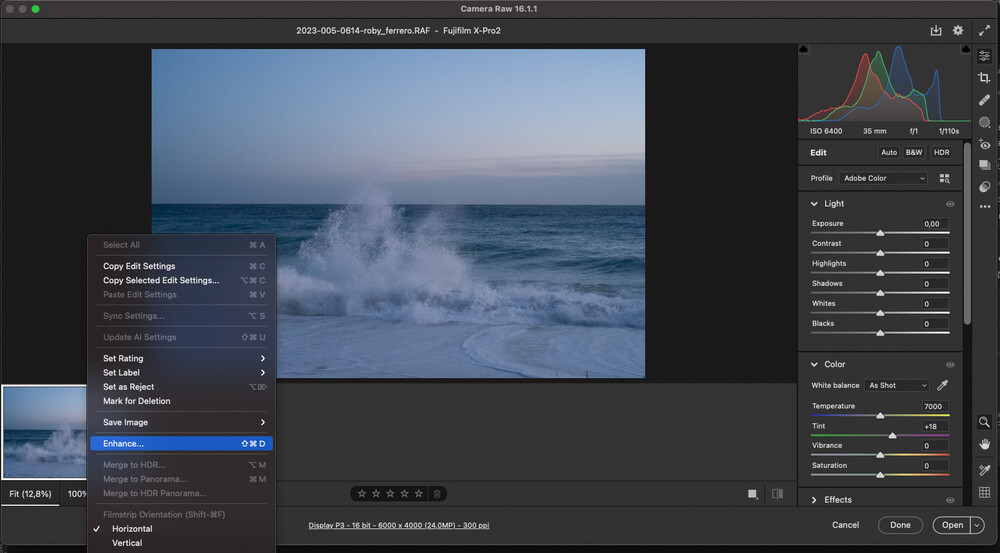Toggle visibility of Color panel edits
Screen dimensions: 1000x553
tap(950, 365)
